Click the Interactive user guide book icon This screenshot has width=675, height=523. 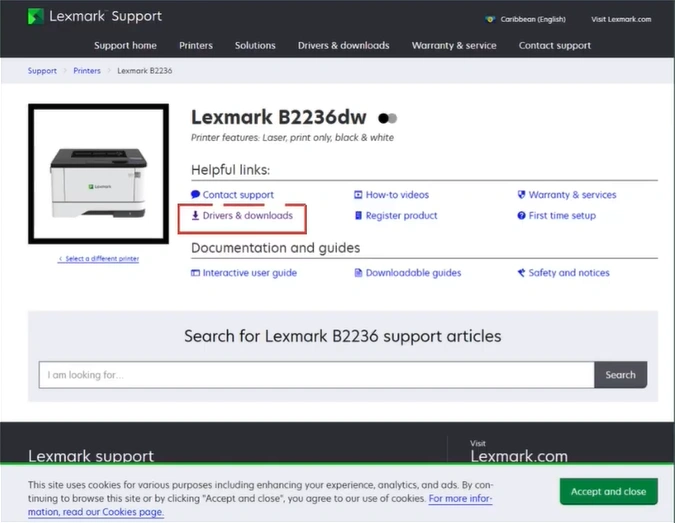click(x=196, y=273)
